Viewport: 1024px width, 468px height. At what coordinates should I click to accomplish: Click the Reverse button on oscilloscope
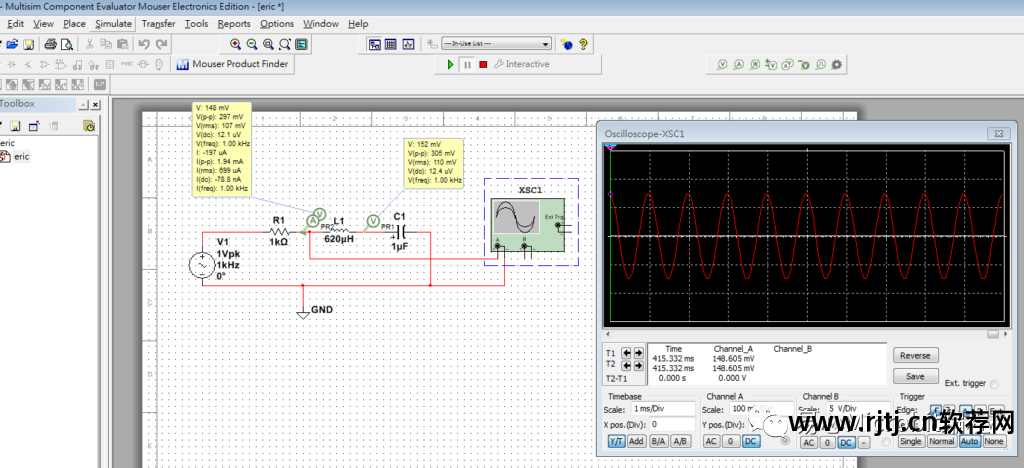(x=914, y=355)
